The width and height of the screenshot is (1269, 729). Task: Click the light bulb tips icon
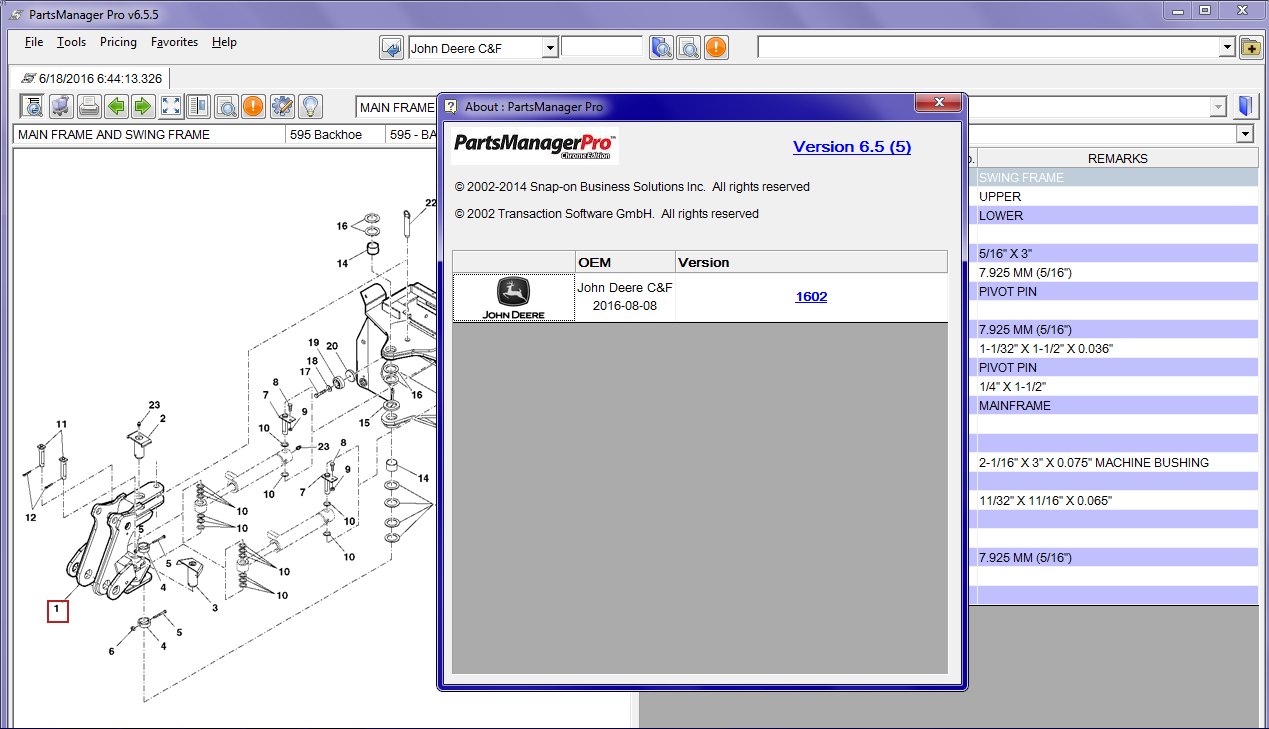point(309,106)
